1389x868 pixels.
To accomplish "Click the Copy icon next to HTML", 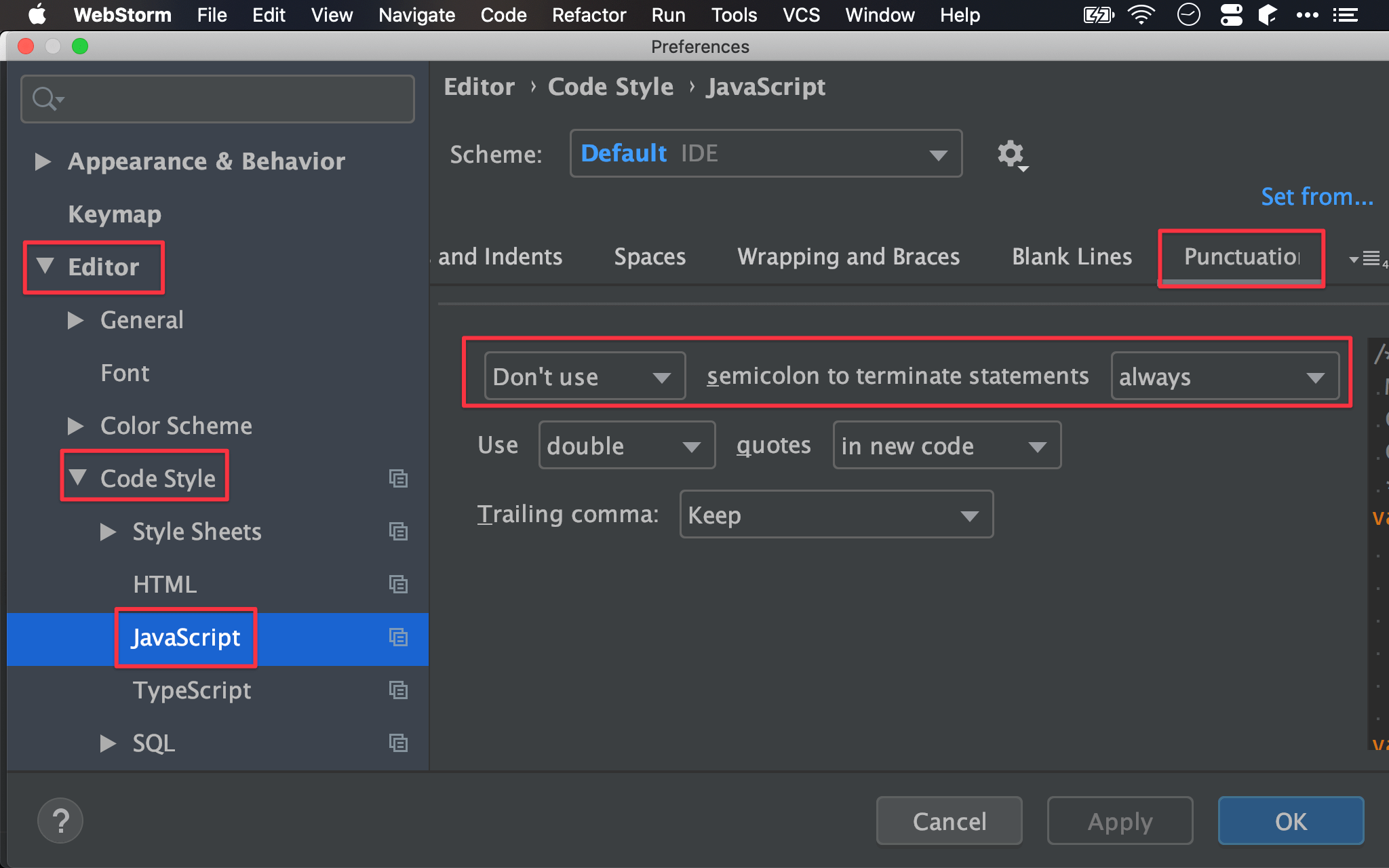I will pyautogui.click(x=398, y=584).
